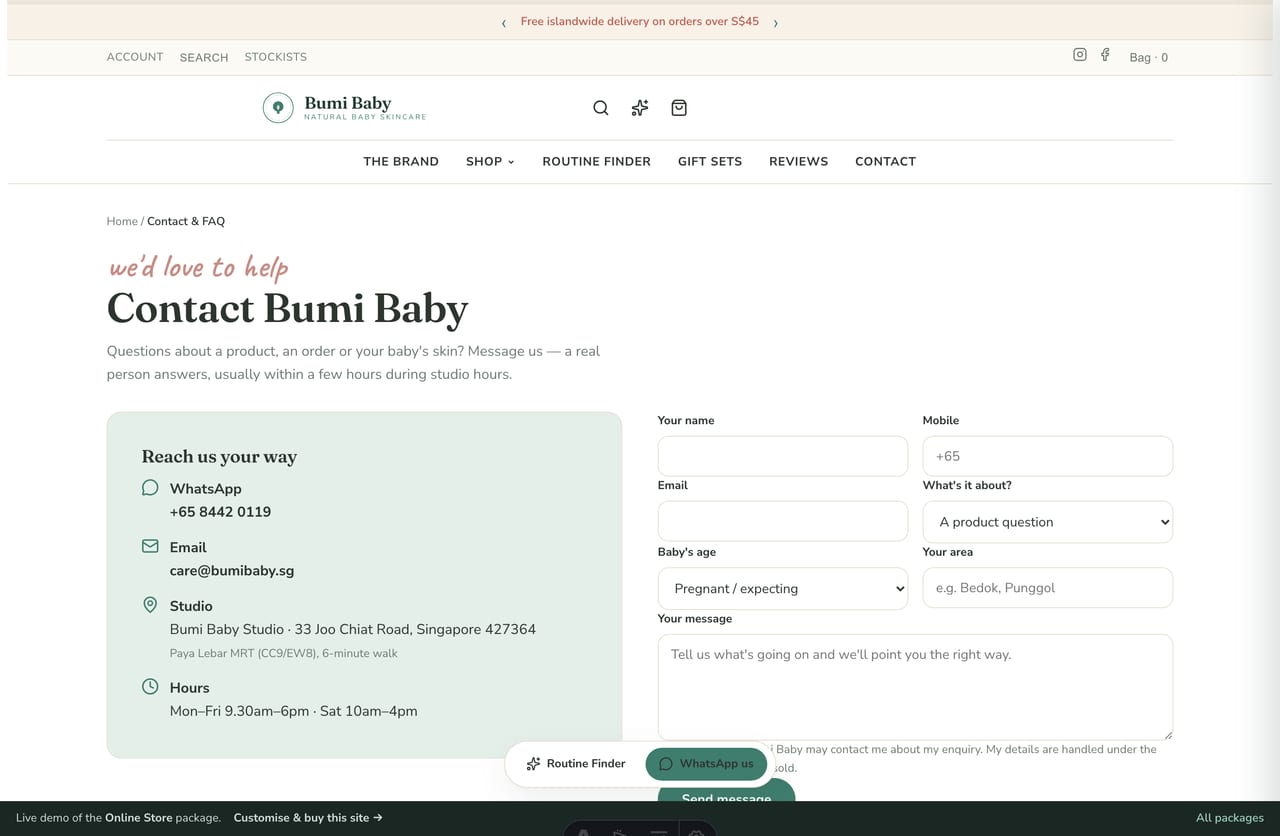This screenshot has width=1280, height=836.
Task: Click the Mon–Fri opening hours text
Action: pyautogui.click(x=294, y=712)
